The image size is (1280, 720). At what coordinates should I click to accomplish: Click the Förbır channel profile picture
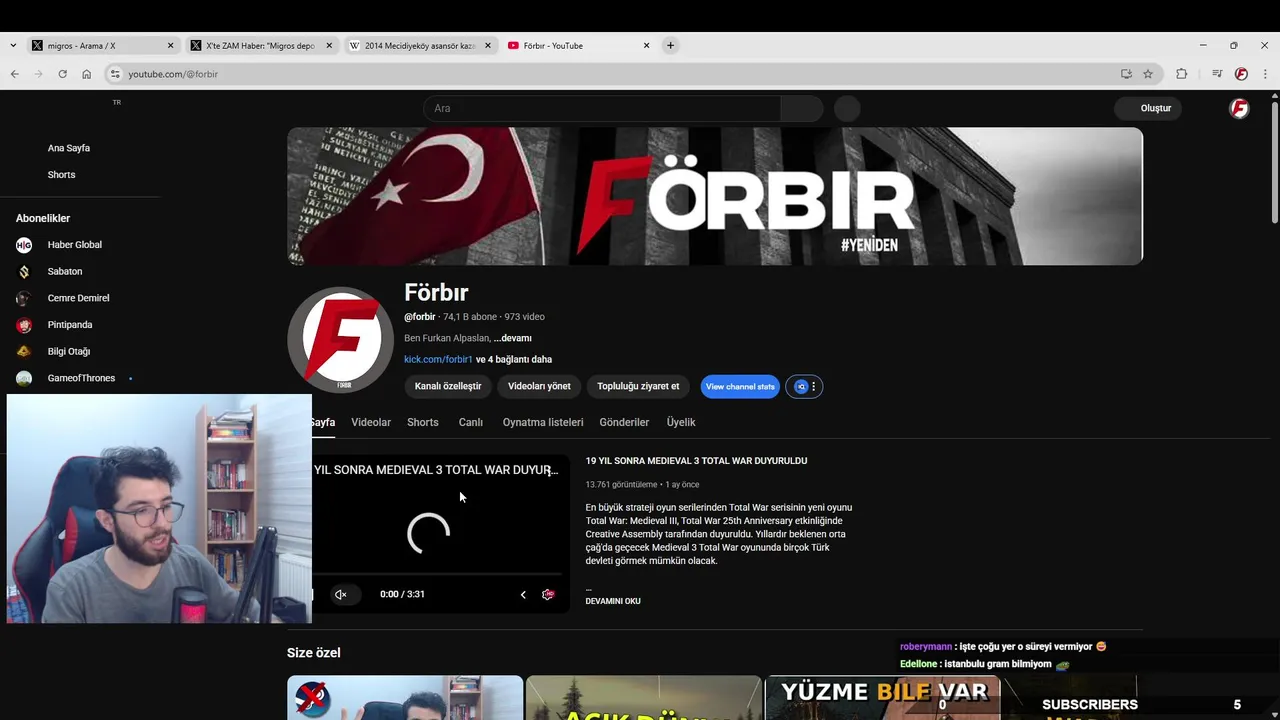[340, 339]
